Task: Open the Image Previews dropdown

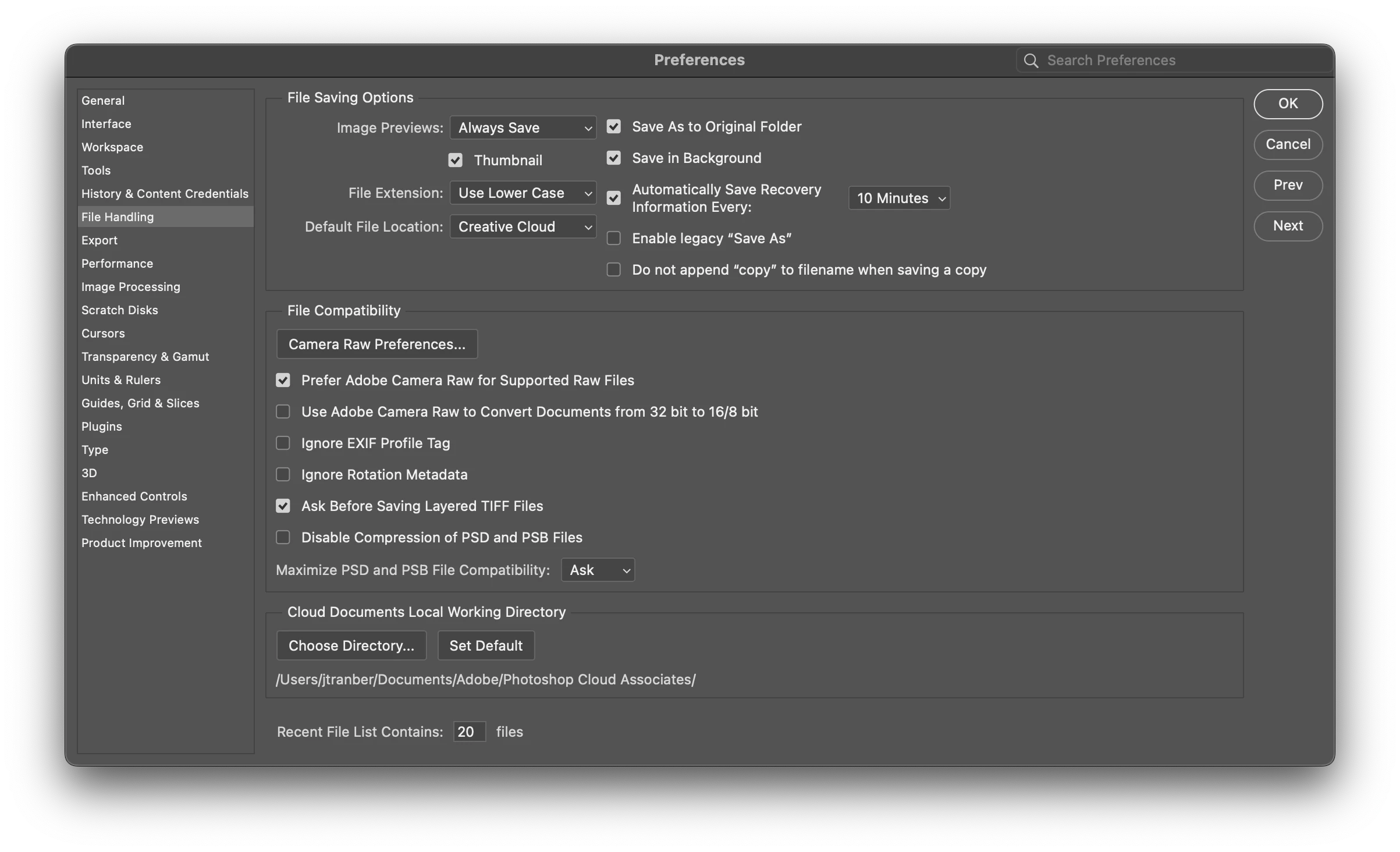Action: pyautogui.click(x=523, y=128)
